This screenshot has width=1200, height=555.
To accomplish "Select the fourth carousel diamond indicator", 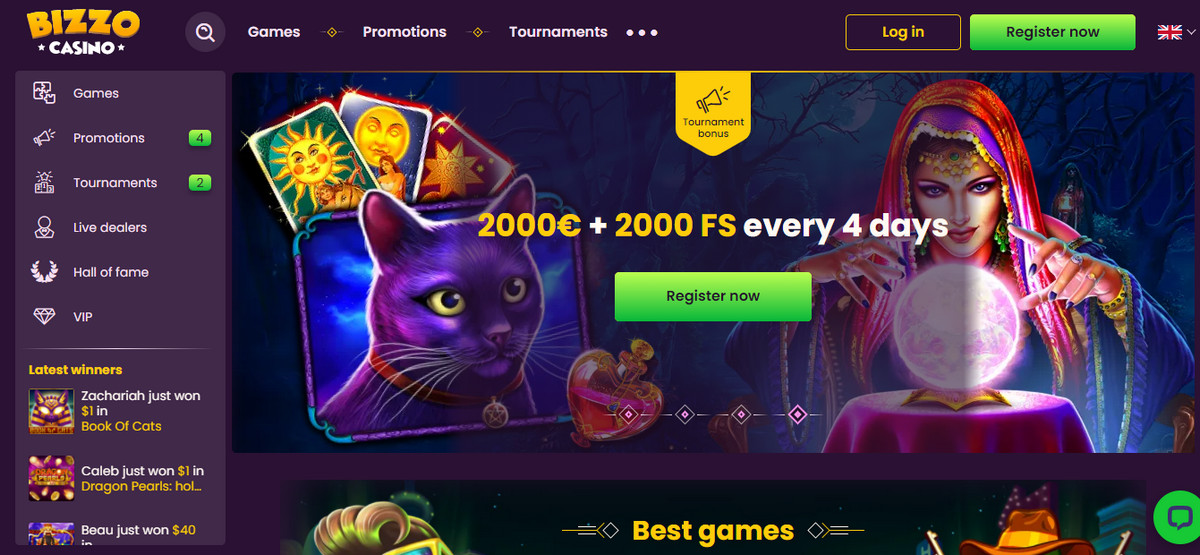I will pos(797,413).
